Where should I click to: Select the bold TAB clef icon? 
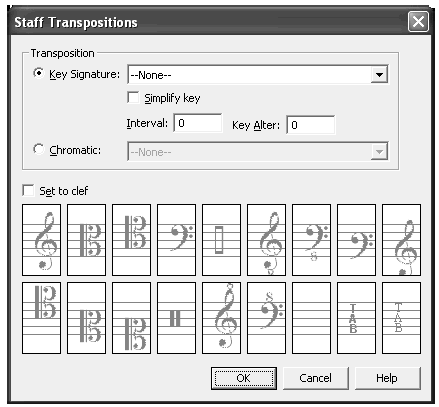click(356, 318)
